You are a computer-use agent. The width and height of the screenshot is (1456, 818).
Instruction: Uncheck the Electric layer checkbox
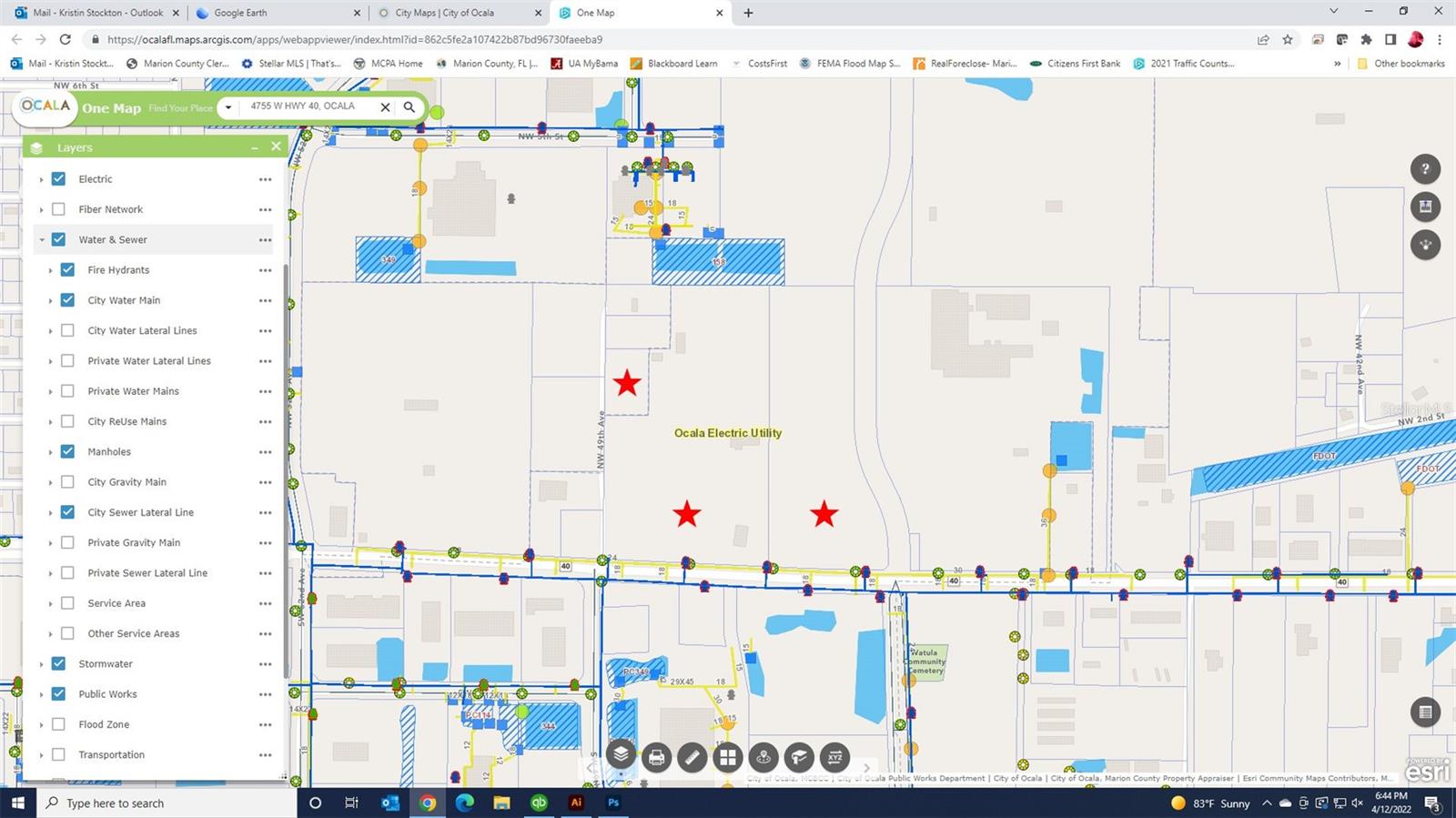pyautogui.click(x=58, y=179)
